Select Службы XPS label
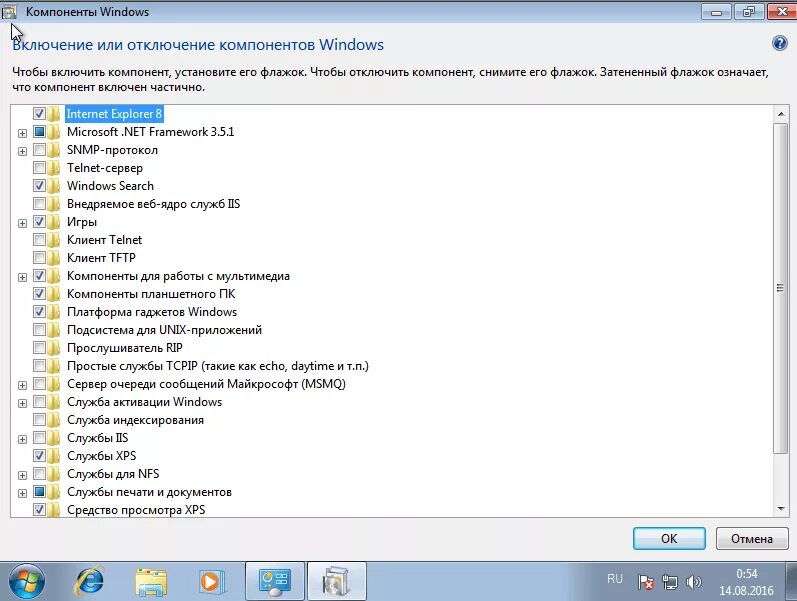Screen dimensions: 797x601 coord(102,456)
